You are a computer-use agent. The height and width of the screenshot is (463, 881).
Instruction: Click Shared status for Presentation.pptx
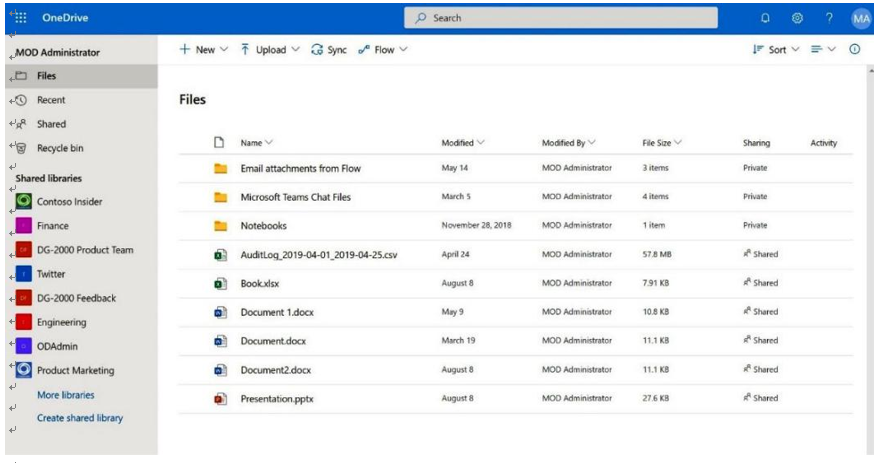pos(761,398)
